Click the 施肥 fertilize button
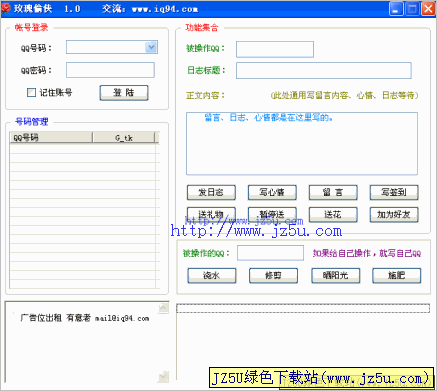Screen dimensions: 437x391 pos(397,275)
